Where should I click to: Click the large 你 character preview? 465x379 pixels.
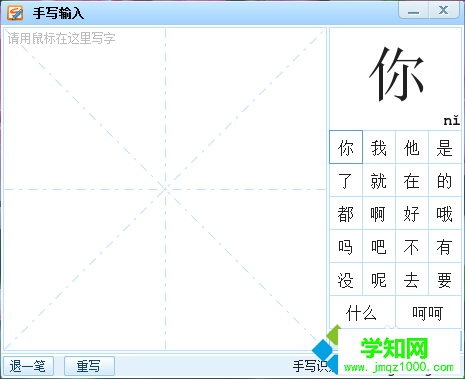(x=396, y=74)
